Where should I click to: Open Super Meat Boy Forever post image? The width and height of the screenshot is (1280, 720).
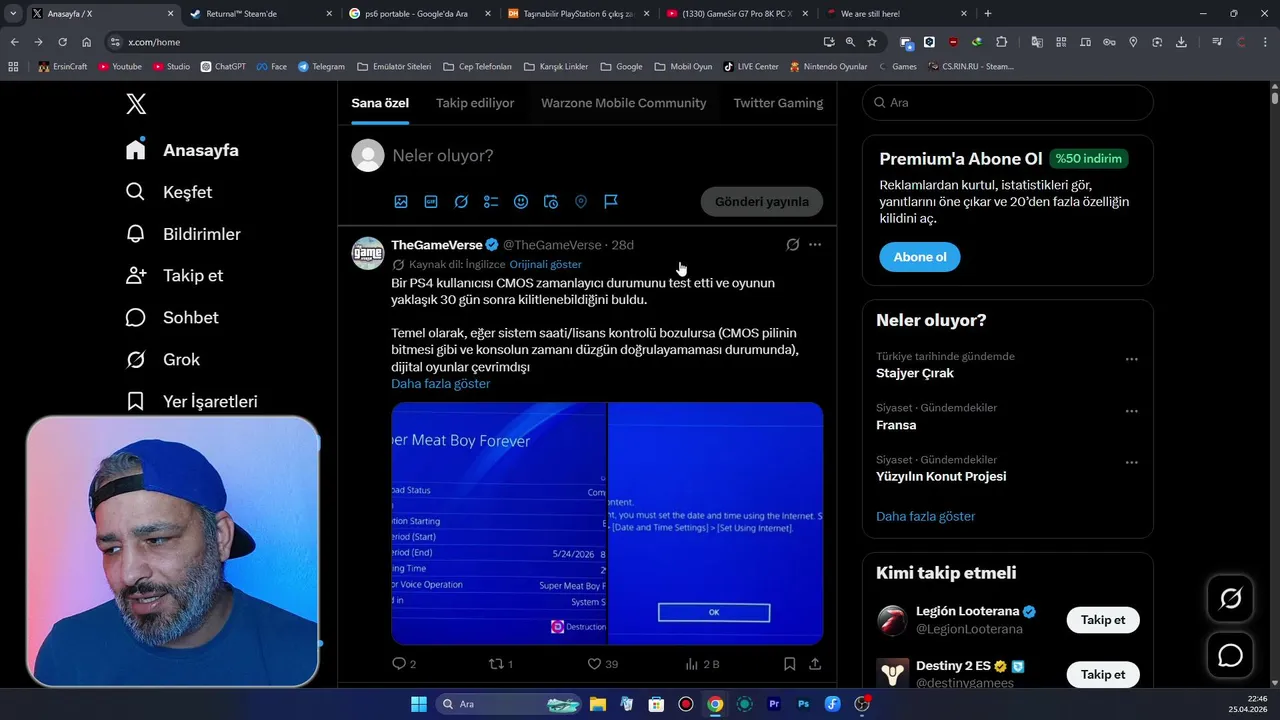point(498,523)
